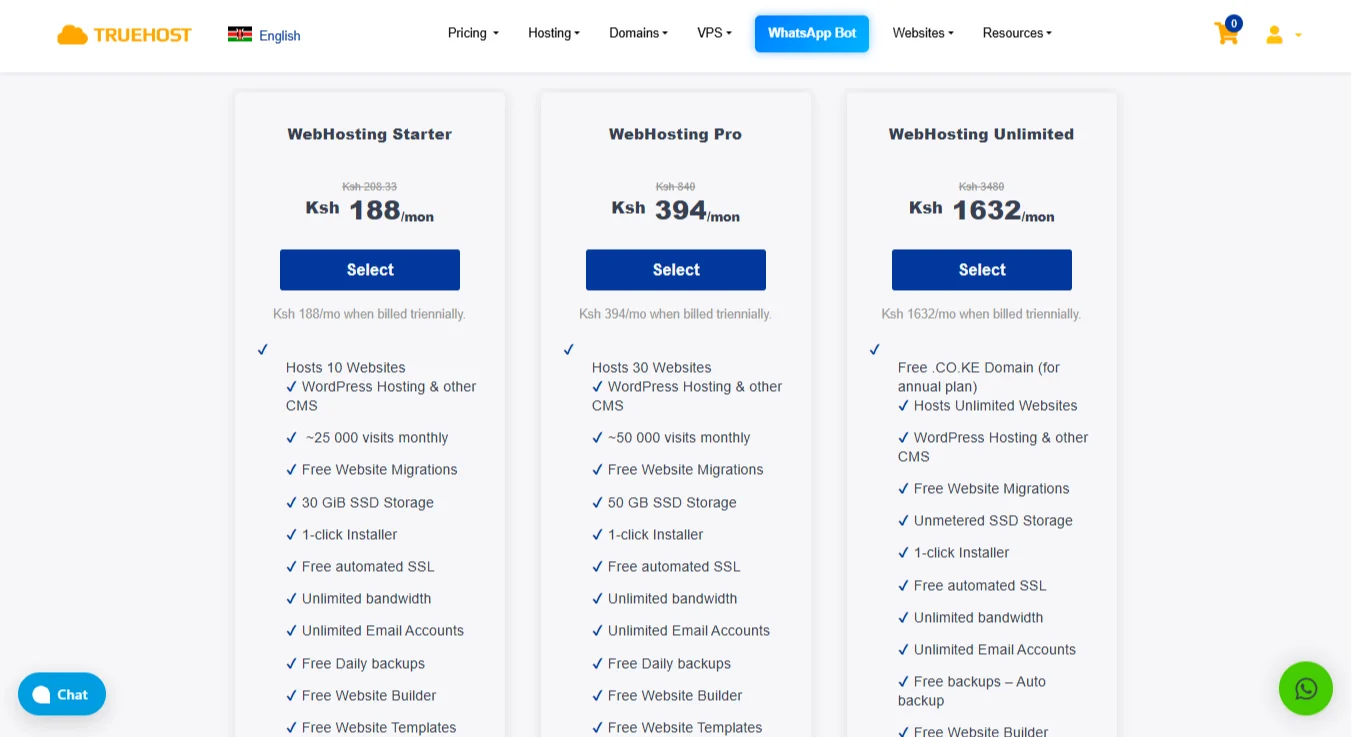
Task: Select the WebHosting Unlimited plan
Action: point(982,270)
